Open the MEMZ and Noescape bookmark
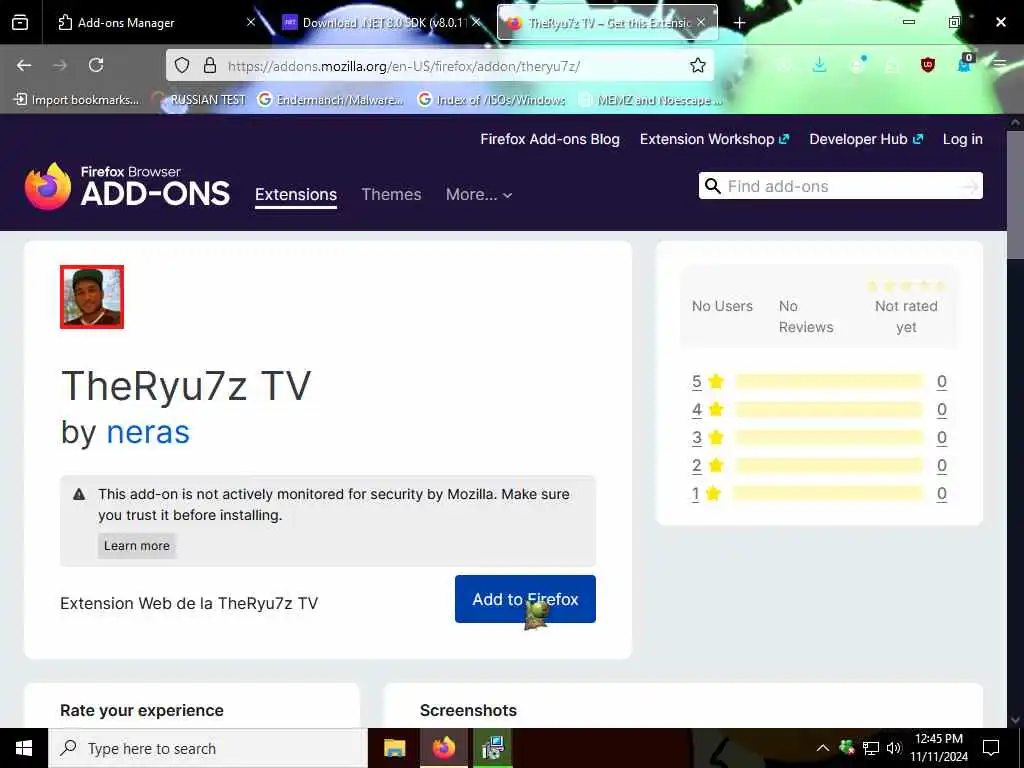The width and height of the screenshot is (1024, 768). click(651, 100)
